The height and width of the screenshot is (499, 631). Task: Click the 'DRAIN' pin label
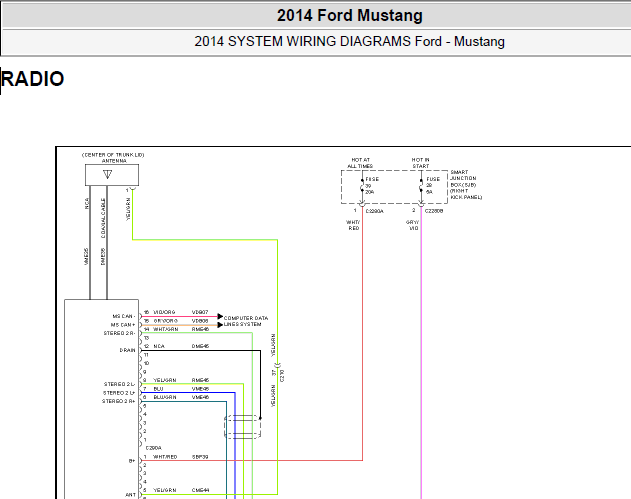[128, 350]
